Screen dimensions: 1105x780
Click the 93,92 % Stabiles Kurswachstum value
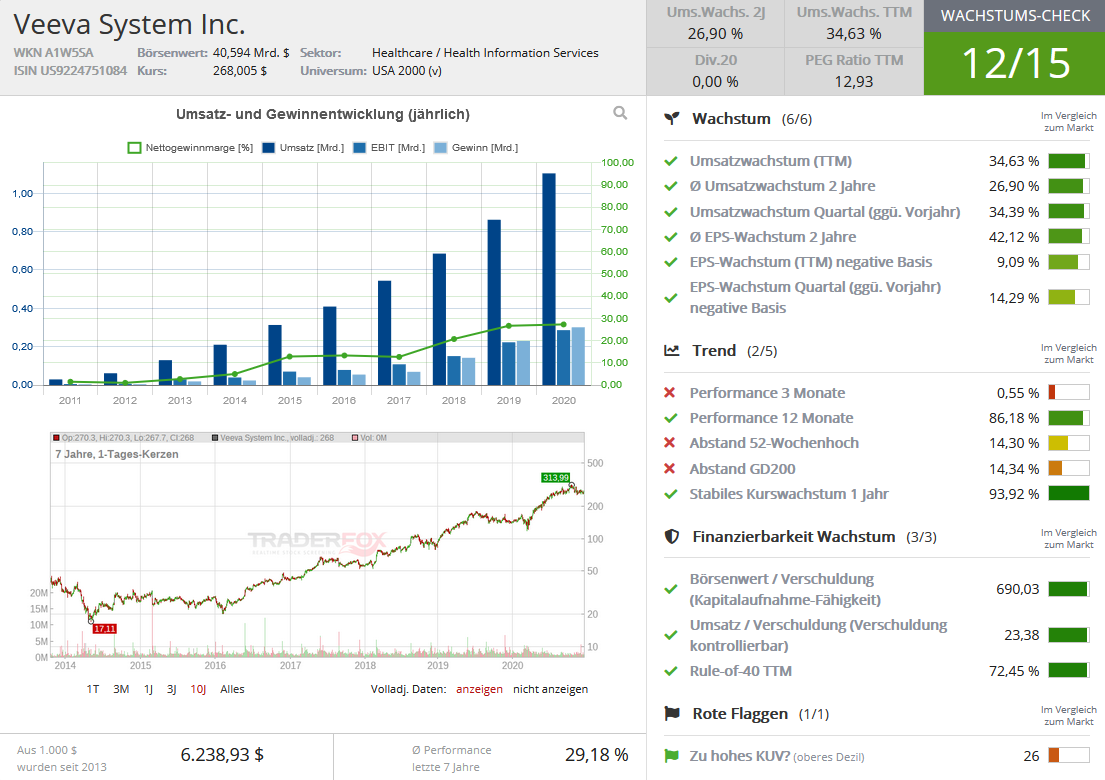(x=1014, y=494)
